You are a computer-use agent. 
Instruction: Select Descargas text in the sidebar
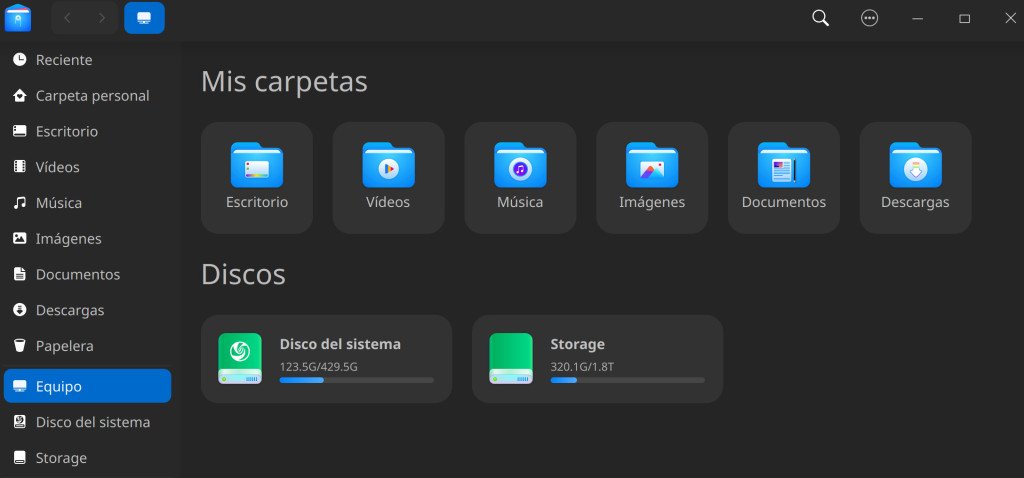click(70, 310)
